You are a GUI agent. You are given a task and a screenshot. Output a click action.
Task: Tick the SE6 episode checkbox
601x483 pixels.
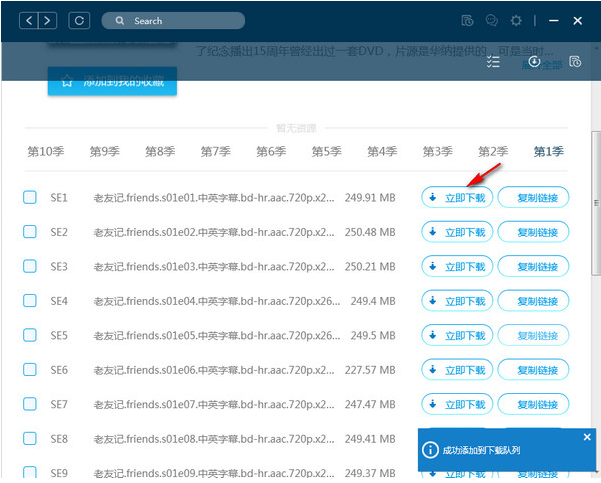coord(30,370)
